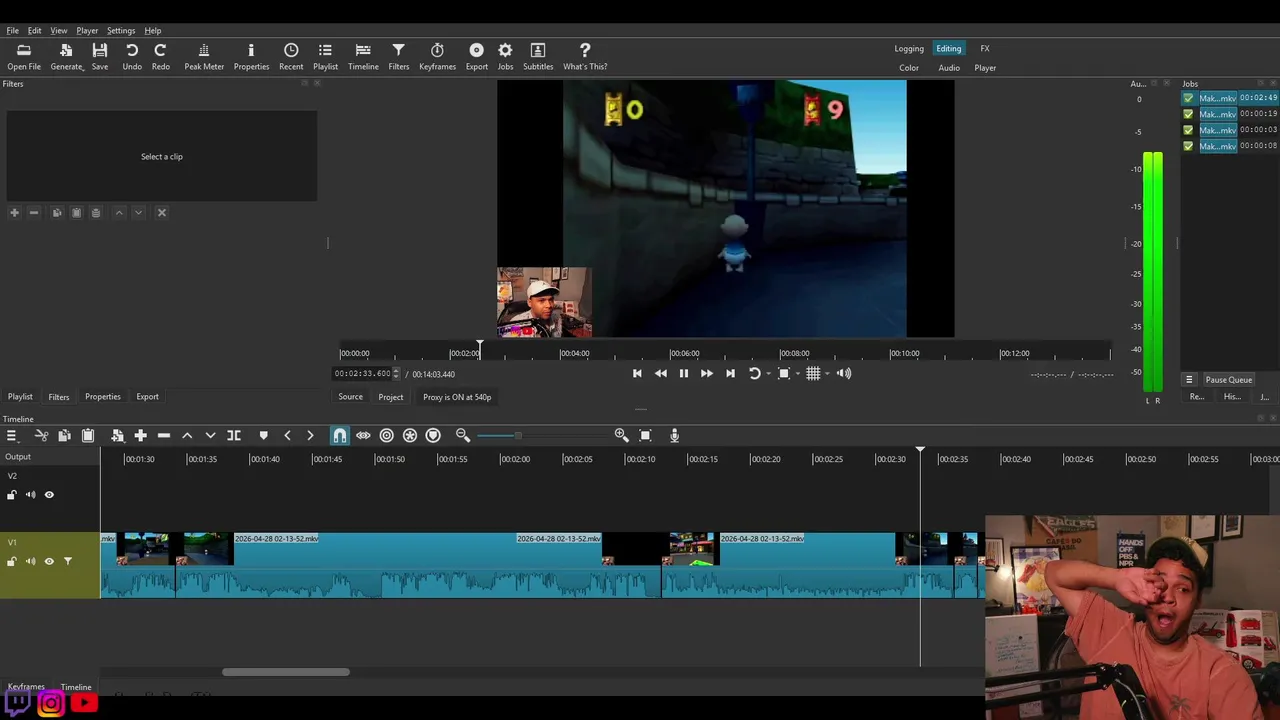Click the Overwrite down-chevron icon in timeline
The width and height of the screenshot is (1280, 720).
[210, 435]
